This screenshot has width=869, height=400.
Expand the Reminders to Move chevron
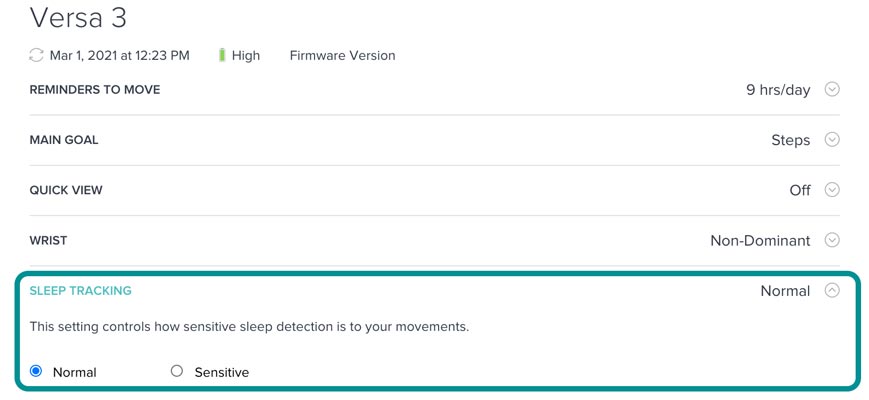coord(832,89)
